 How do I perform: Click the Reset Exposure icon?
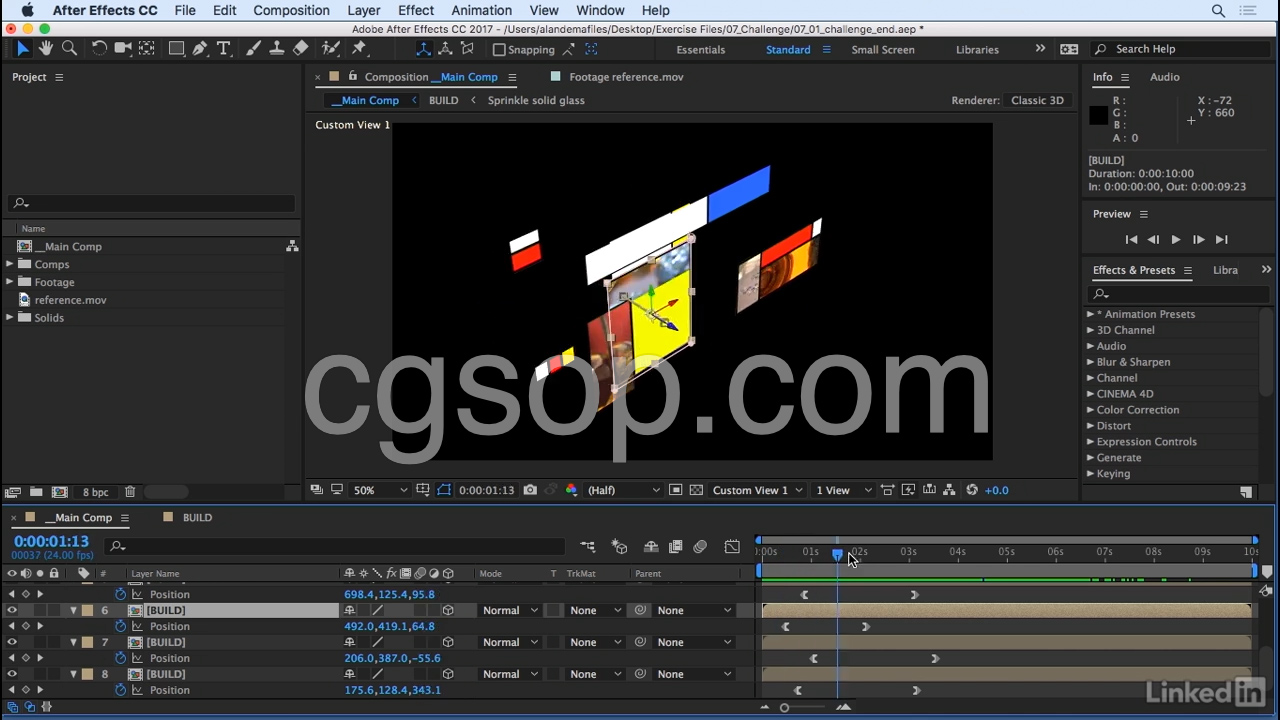coord(972,490)
